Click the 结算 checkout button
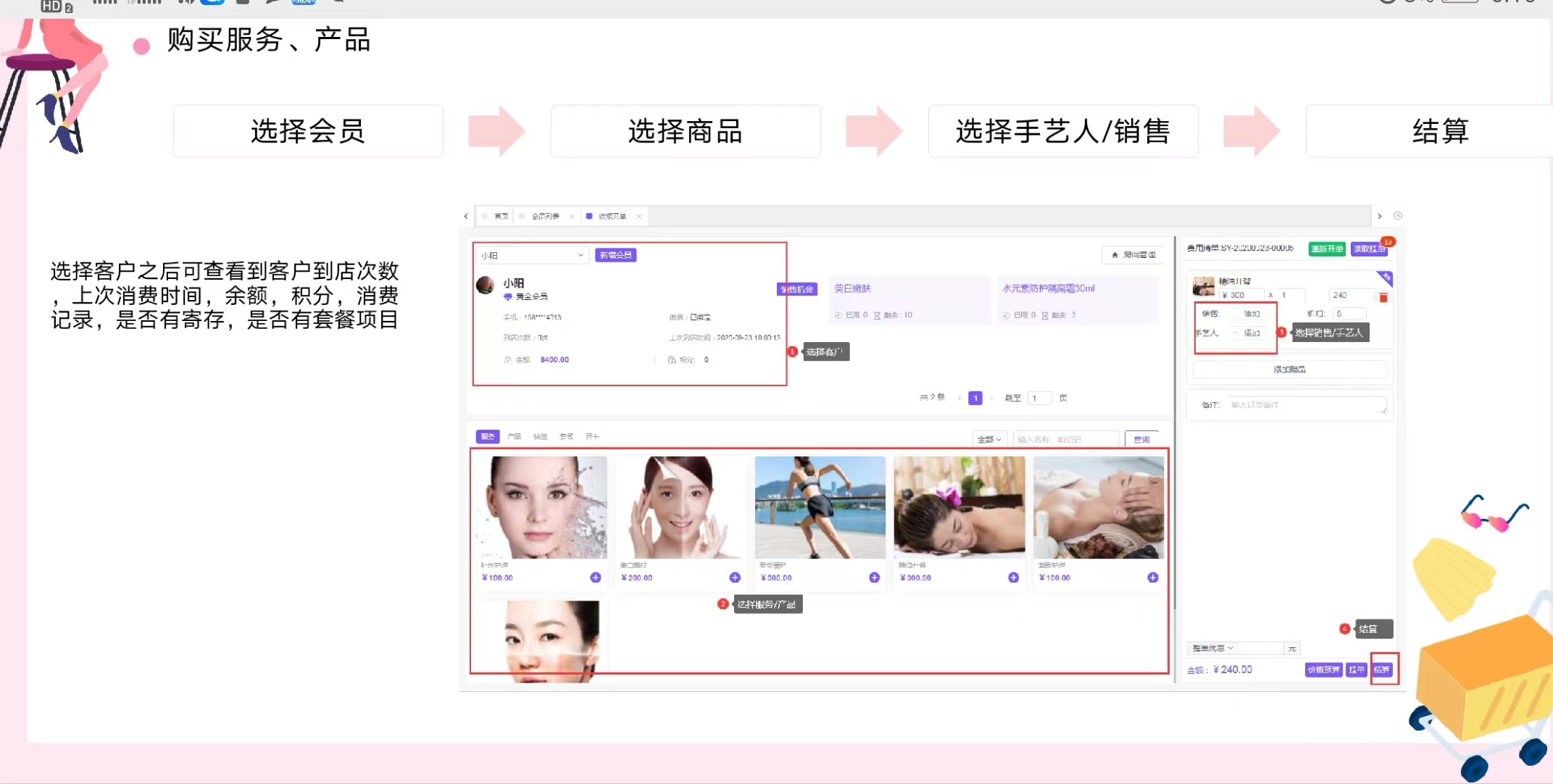The image size is (1553, 784). (1383, 670)
